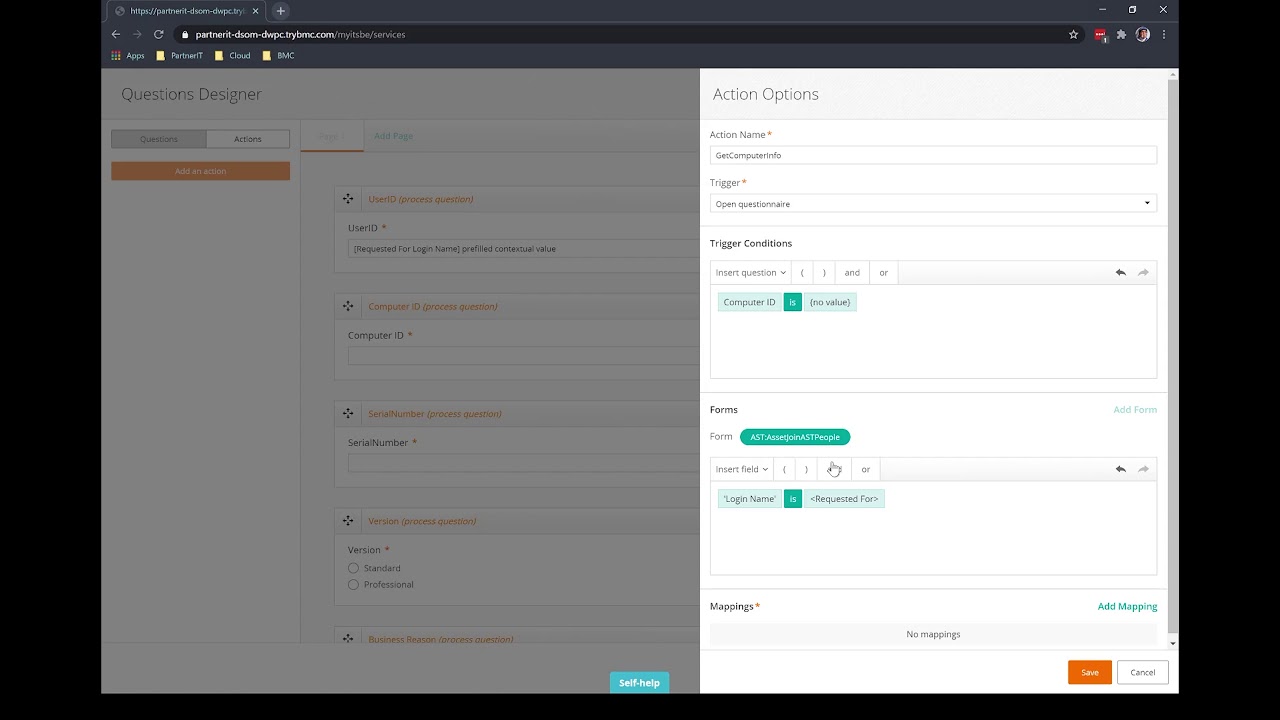1280x720 pixels.
Task: Open a new browser tab
Action: tap(280, 11)
